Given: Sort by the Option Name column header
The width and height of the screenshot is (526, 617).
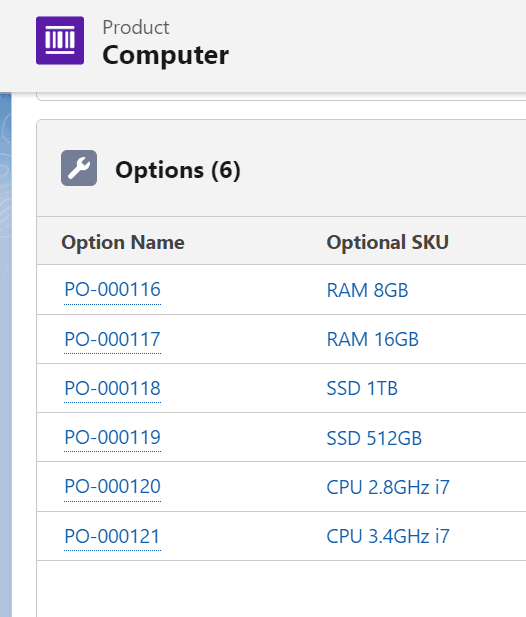Looking at the screenshot, I should 123,242.
